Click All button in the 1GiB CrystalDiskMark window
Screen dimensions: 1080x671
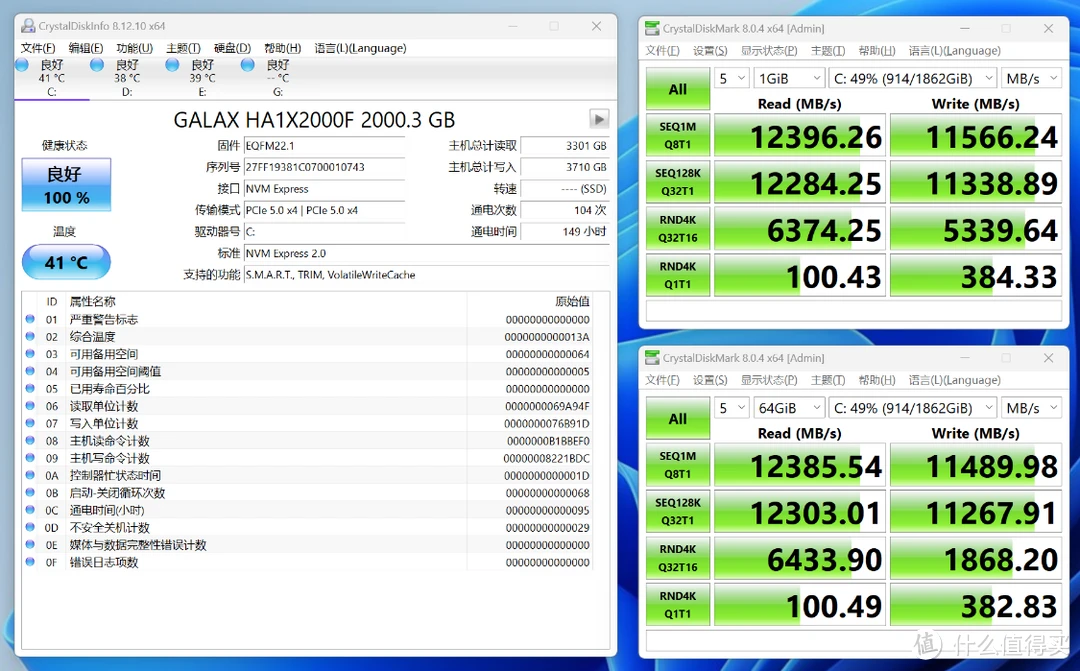click(x=678, y=89)
